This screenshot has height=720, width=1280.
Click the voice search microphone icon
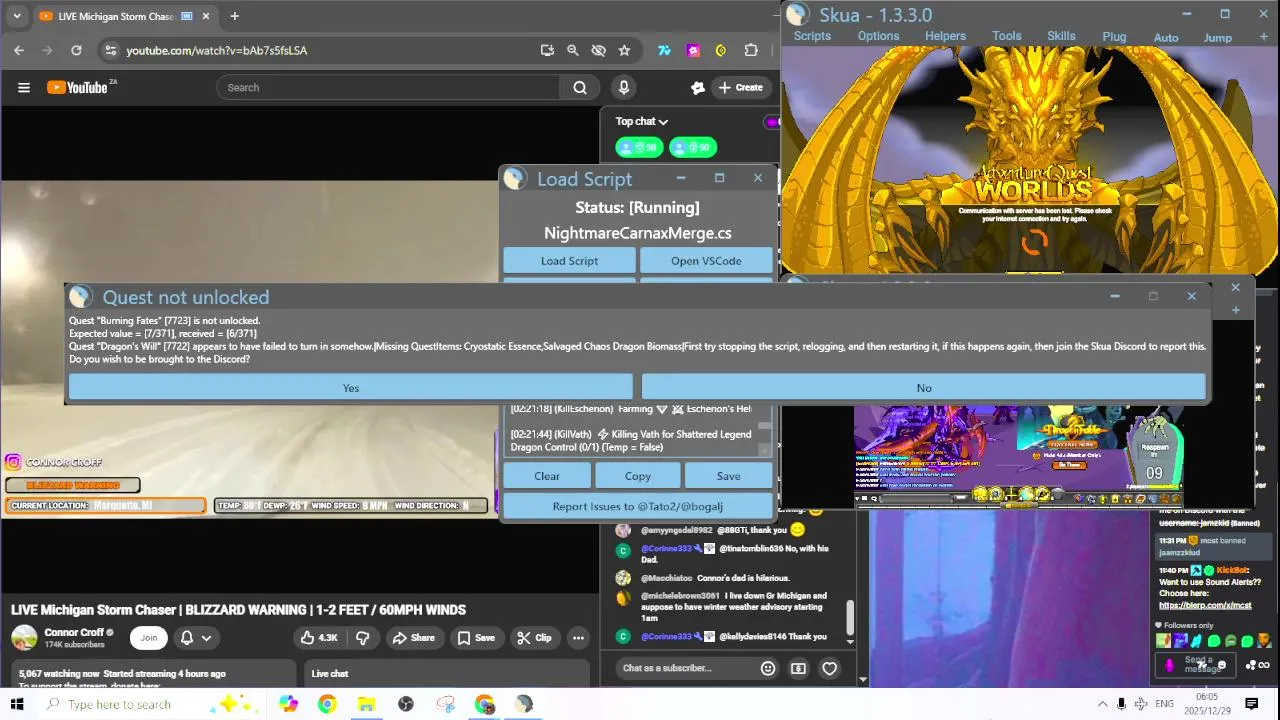point(623,87)
